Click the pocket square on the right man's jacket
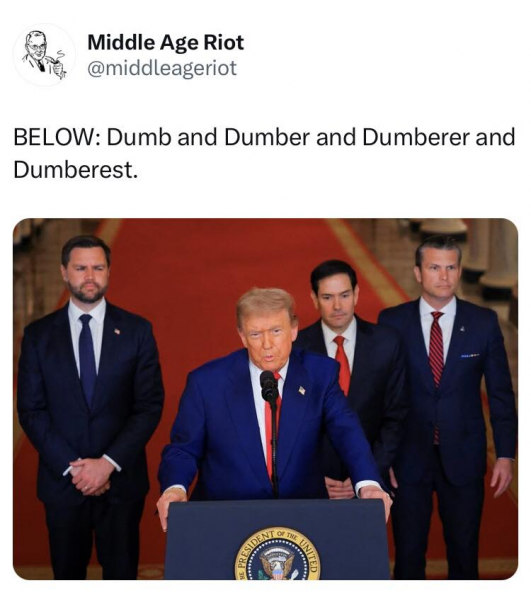This screenshot has width=531, height=600. click(x=470, y=356)
